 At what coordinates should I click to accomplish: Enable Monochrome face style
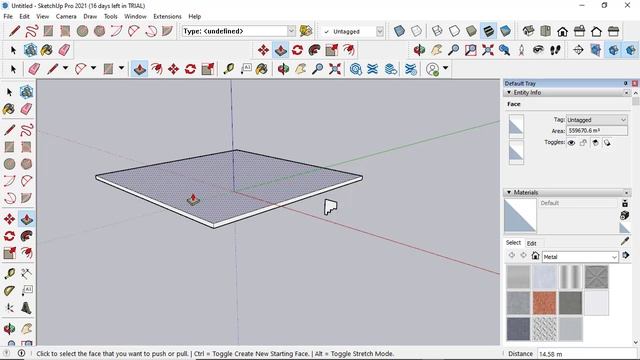tap(505, 31)
